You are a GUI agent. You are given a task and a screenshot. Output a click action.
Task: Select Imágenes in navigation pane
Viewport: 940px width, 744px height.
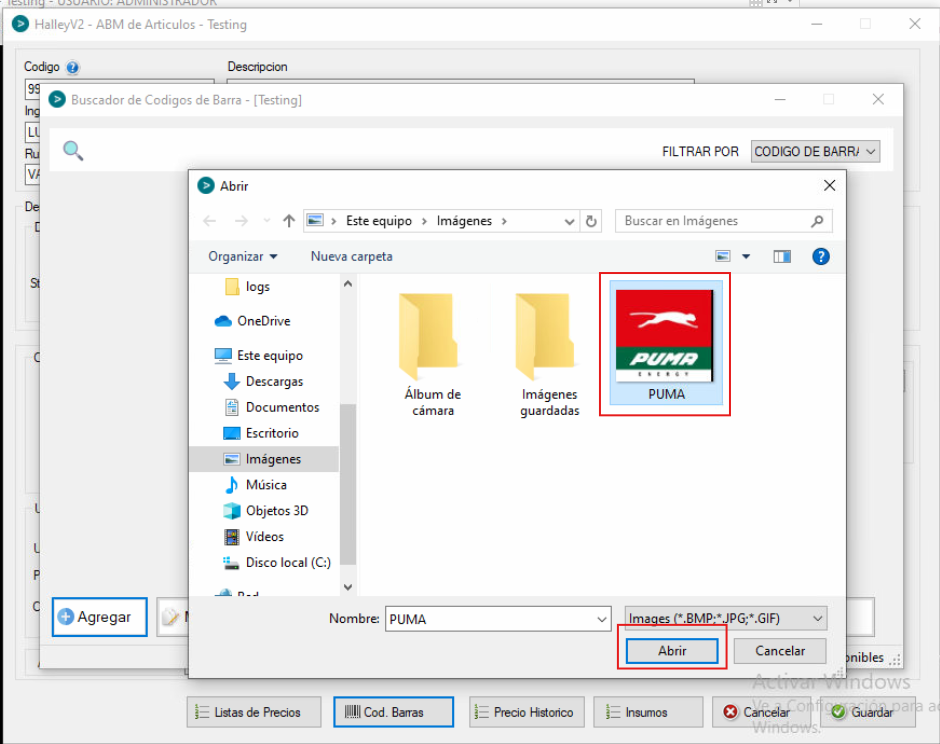pyautogui.click(x=264, y=459)
